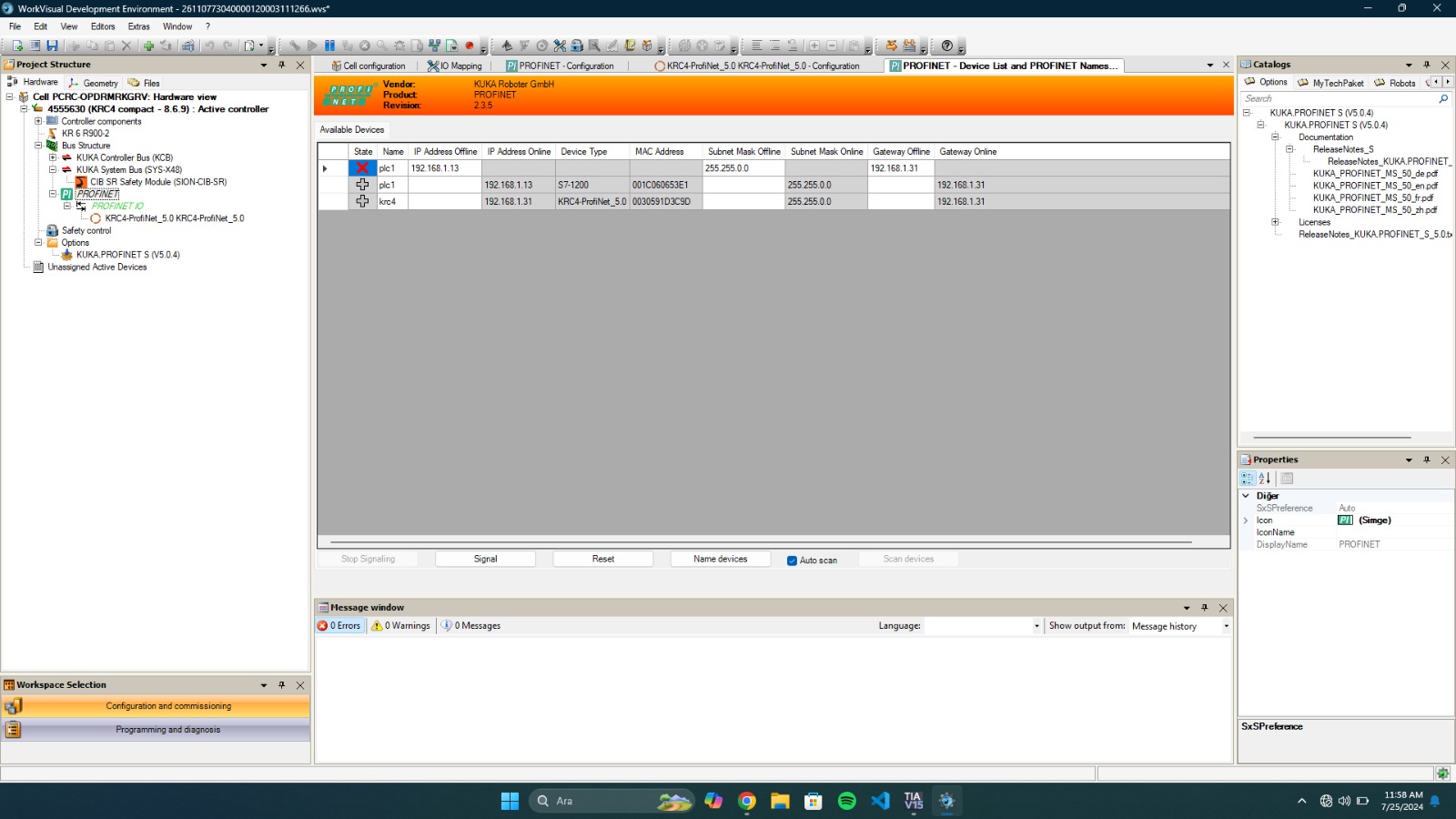
Task: Select Configuration and commissioning workspace
Action: click(x=156, y=706)
